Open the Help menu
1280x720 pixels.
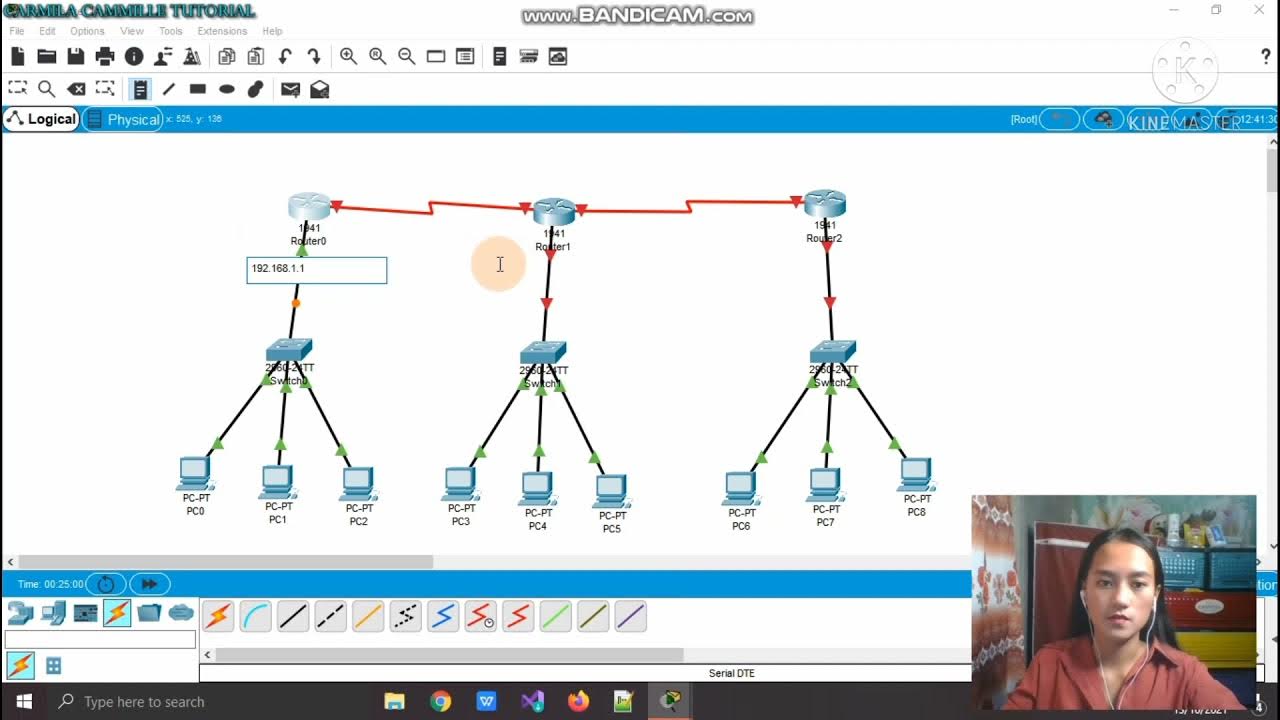click(x=272, y=31)
